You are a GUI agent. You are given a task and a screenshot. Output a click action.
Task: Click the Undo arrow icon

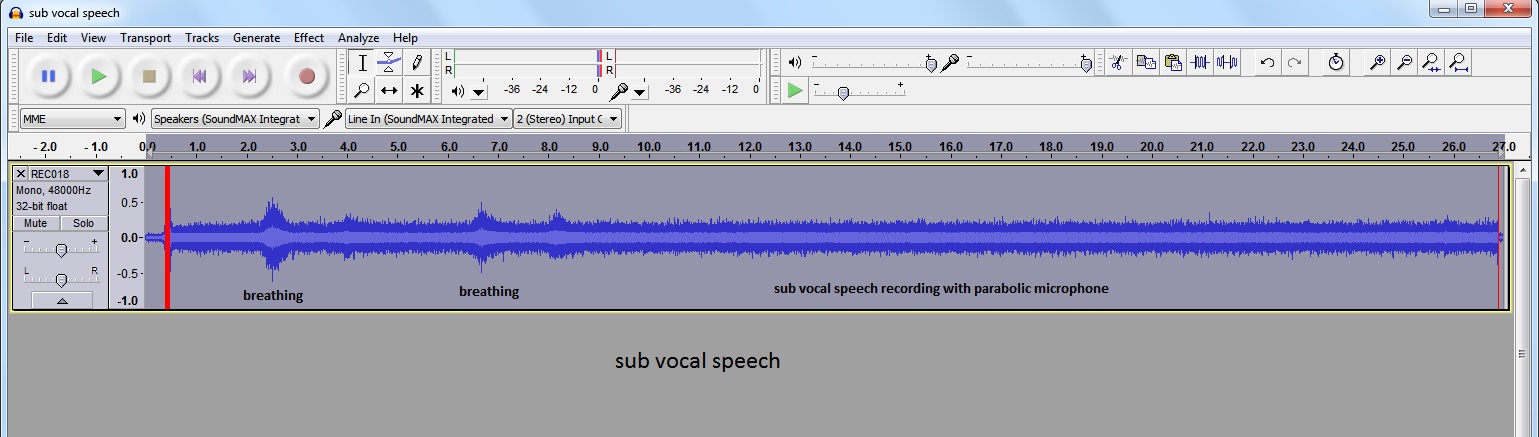[1267, 62]
